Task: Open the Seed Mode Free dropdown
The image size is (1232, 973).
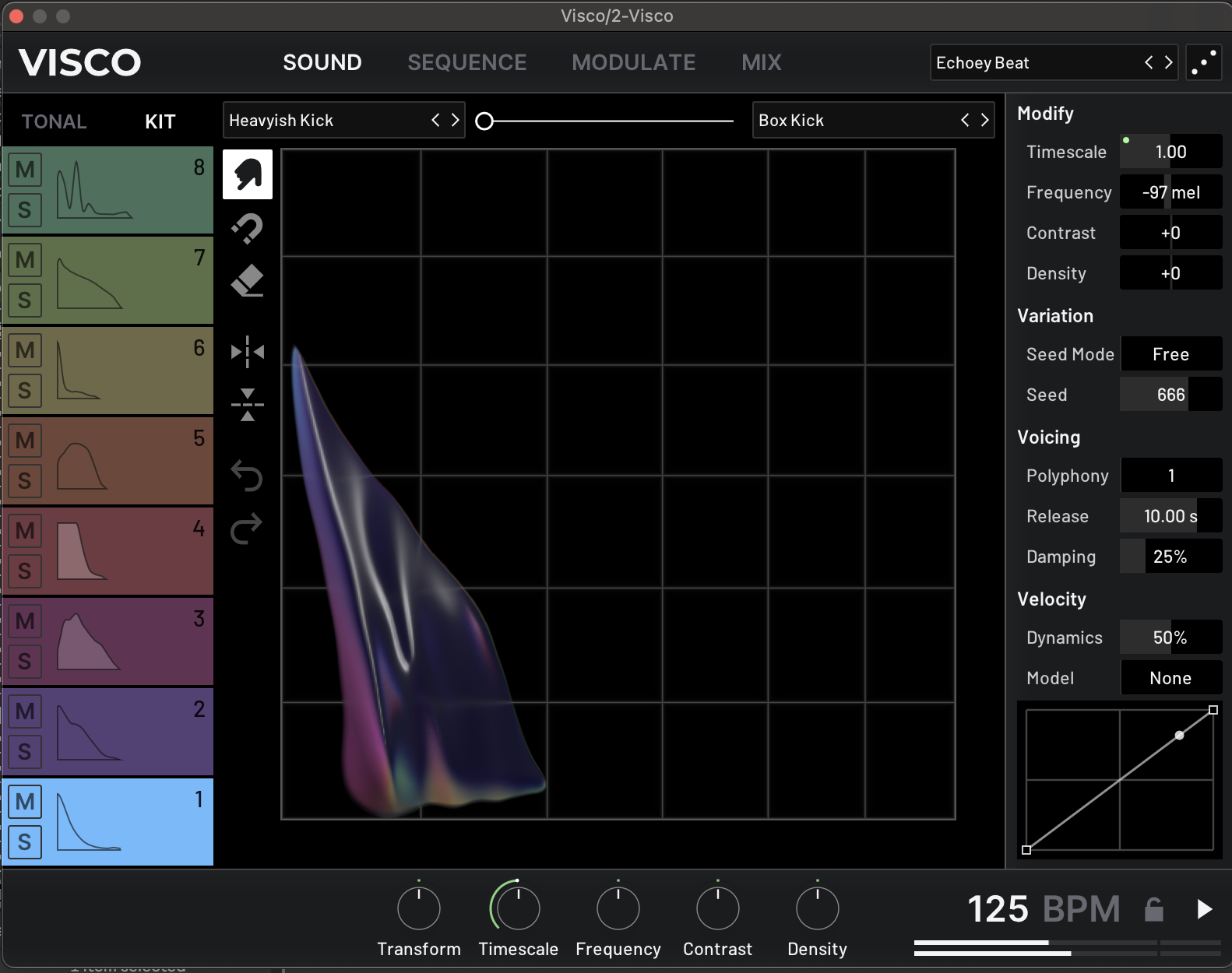Action: click(1170, 354)
